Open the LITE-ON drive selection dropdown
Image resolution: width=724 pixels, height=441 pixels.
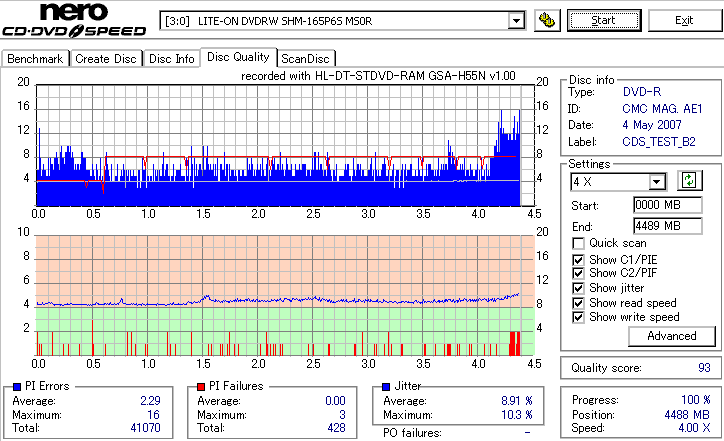click(x=516, y=21)
